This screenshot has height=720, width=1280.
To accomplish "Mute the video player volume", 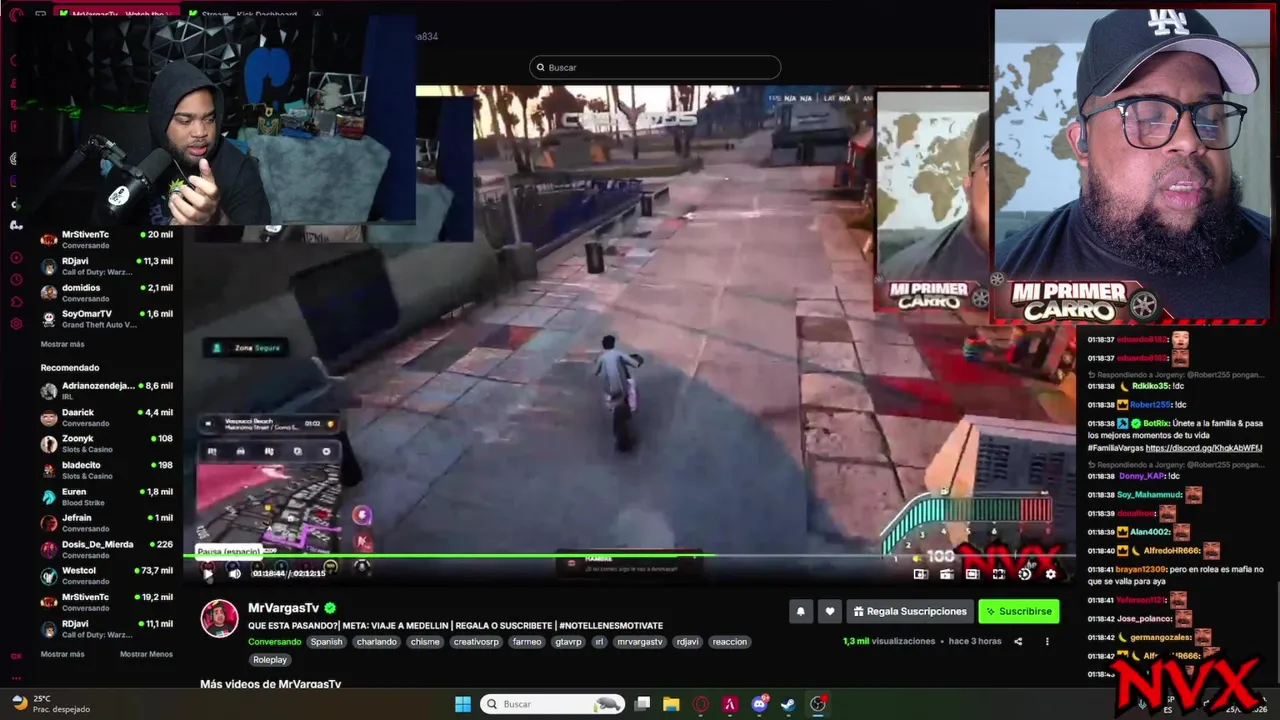I will 234,574.
